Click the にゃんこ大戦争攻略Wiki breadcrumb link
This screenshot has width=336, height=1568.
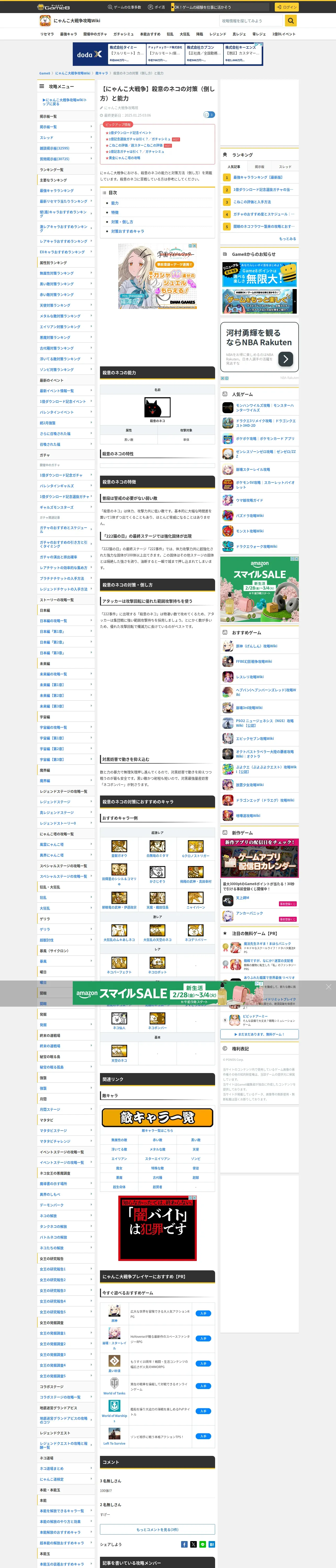click(x=72, y=73)
